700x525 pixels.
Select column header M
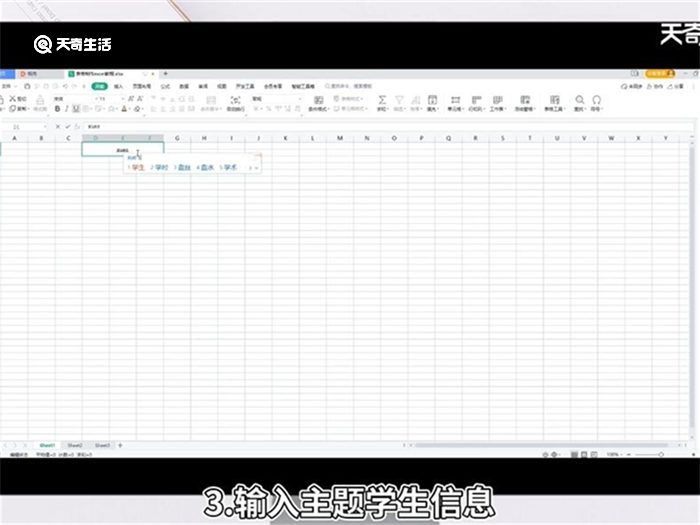(340, 138)
